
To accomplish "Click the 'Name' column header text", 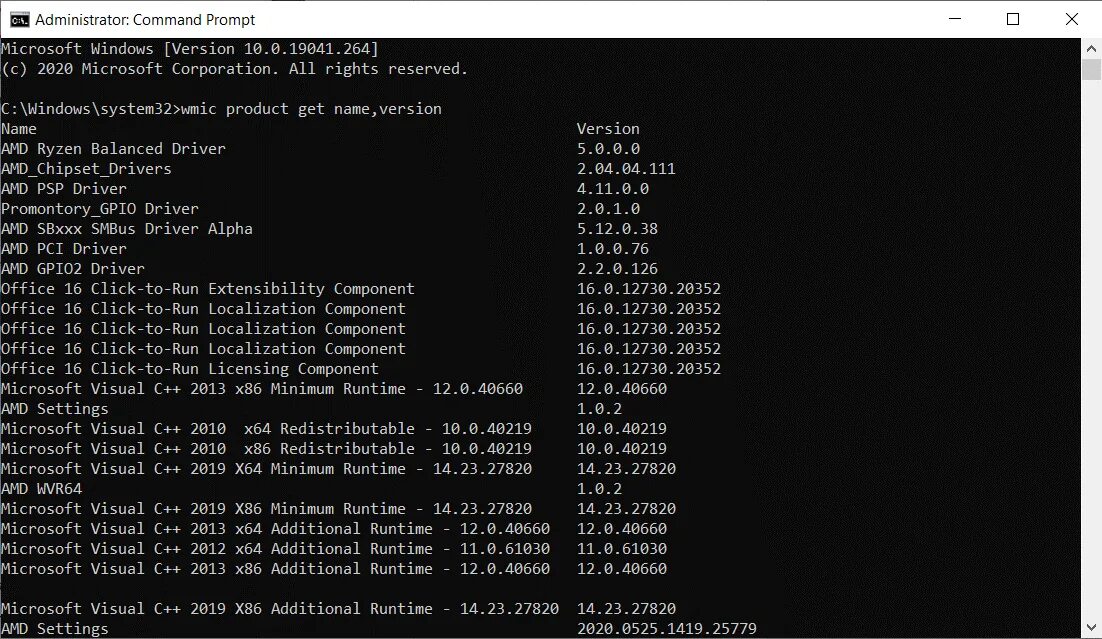I will [x=19, y=129].
